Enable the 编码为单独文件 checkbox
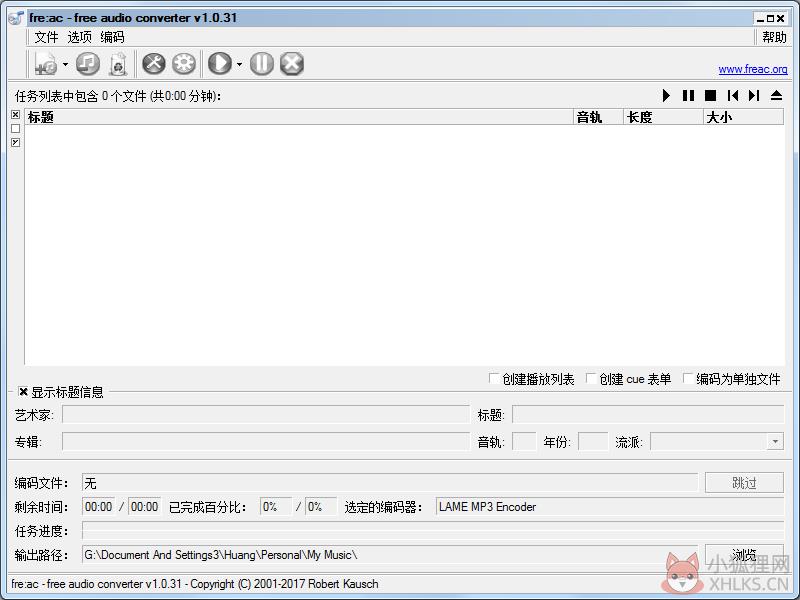The image size is (800, 600). coord(688,379)
